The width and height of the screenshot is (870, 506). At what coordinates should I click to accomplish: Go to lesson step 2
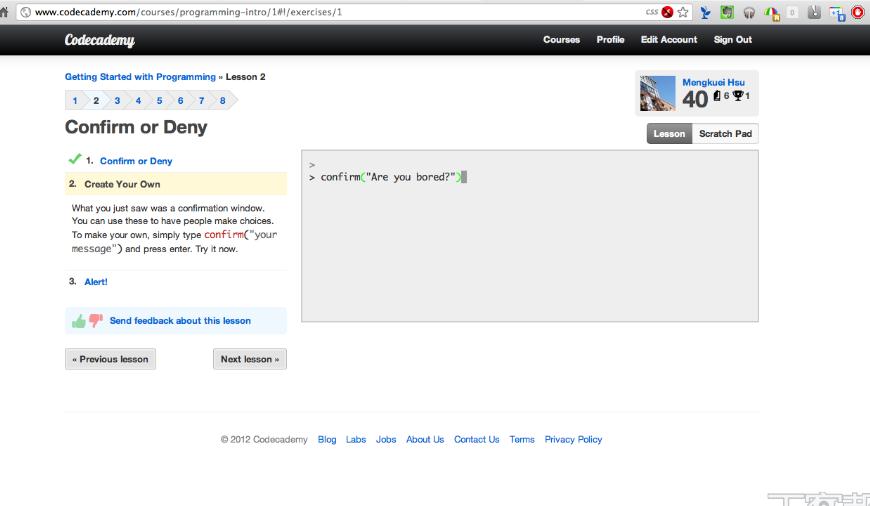tap(96, 100)
